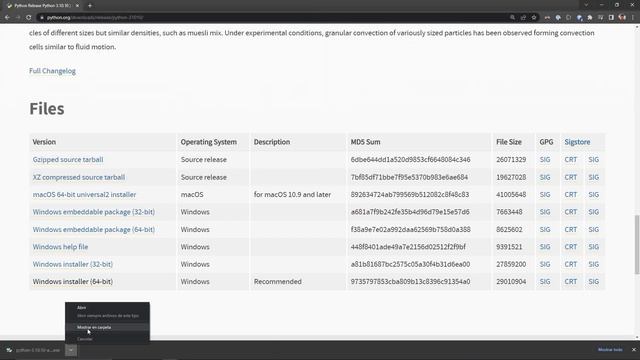This screenshot has height=360, width=640.
Task: Bookmark this page with the star icon
Action: [x=534, y=18]
